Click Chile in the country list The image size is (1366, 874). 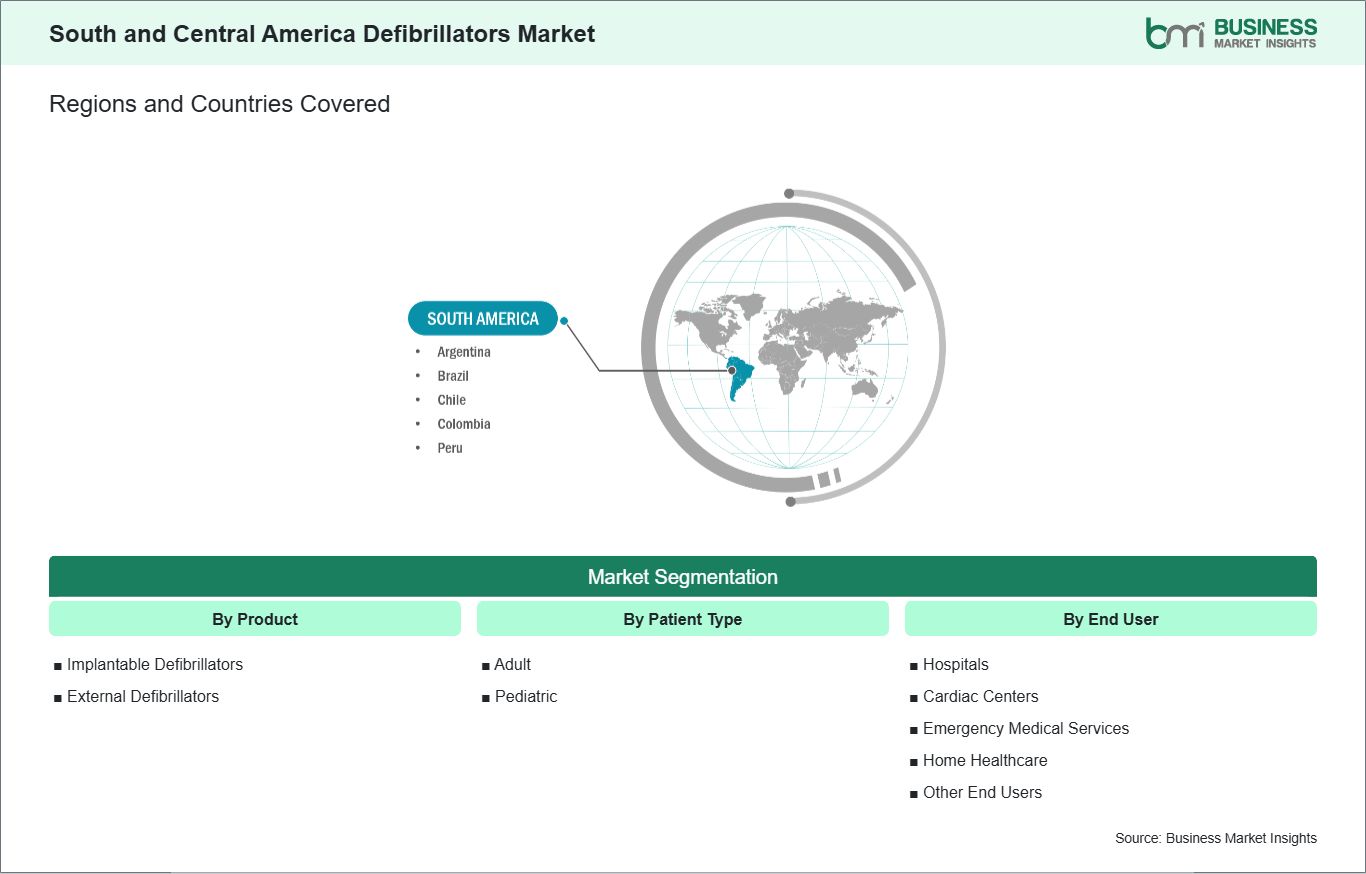[451, 400]
